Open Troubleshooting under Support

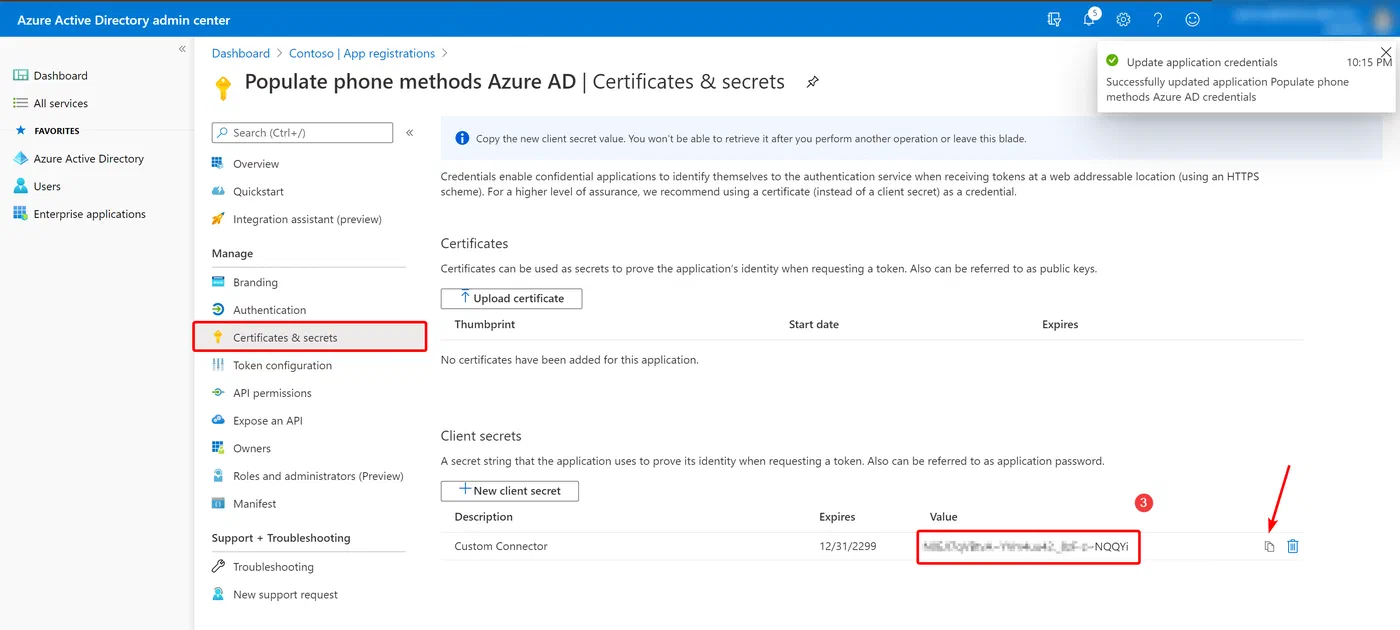[x=273, y=567]
